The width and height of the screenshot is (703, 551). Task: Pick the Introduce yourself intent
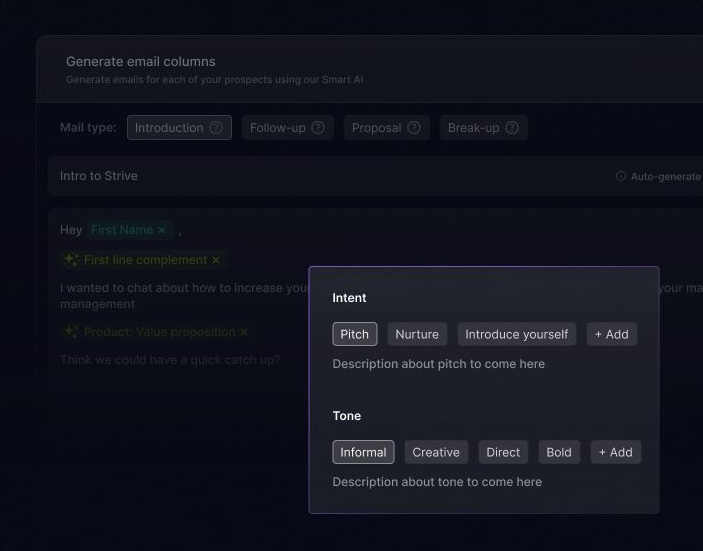click(x=516, y=334)
